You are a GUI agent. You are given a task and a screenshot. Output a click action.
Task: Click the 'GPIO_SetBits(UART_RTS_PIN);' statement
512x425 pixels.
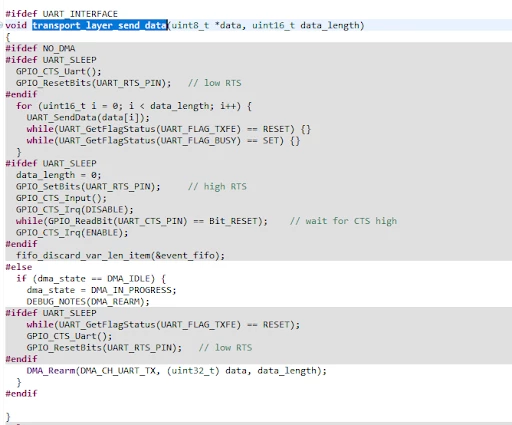click(88, 186)
